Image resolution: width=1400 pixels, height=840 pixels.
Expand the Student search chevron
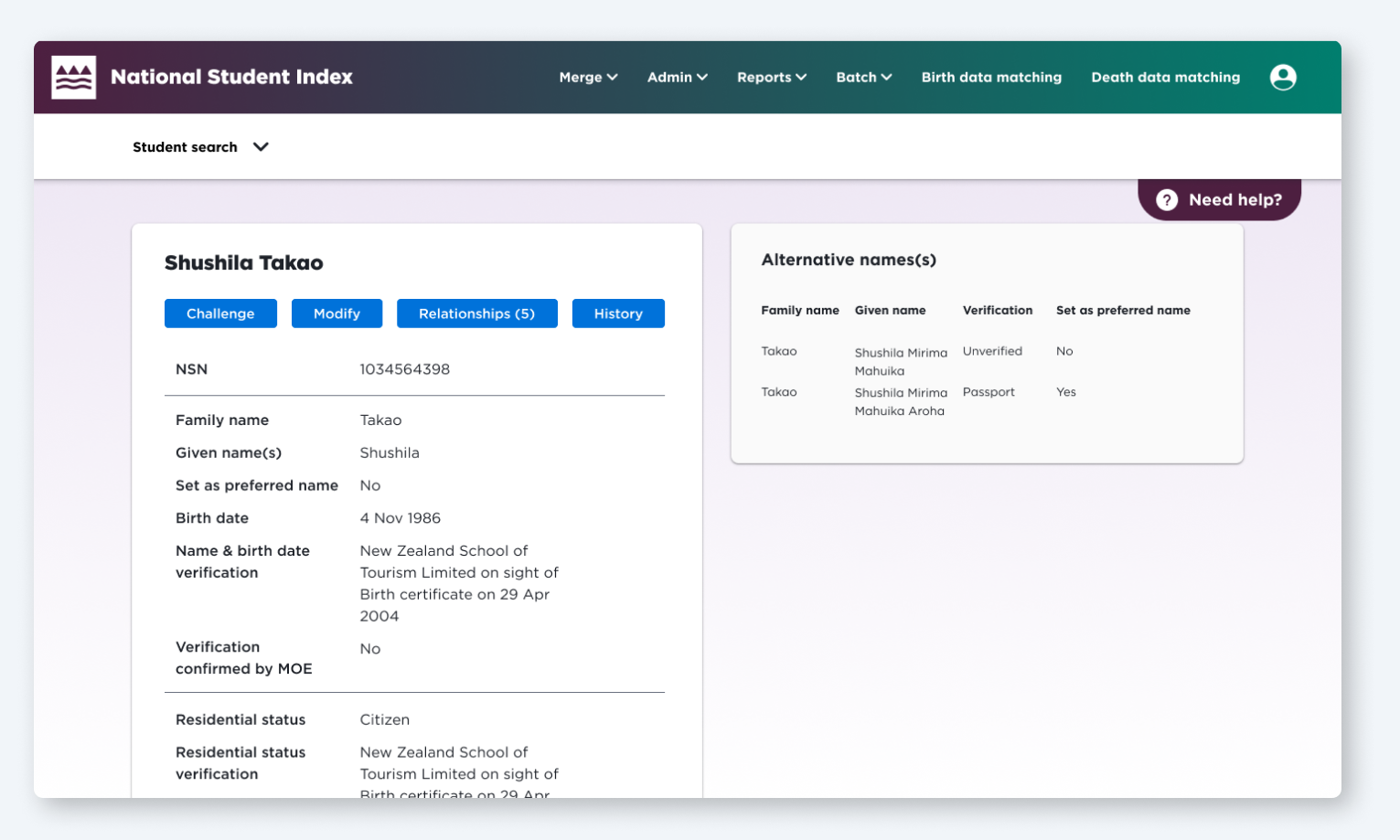pyautogui.click(x=261, y=147)
